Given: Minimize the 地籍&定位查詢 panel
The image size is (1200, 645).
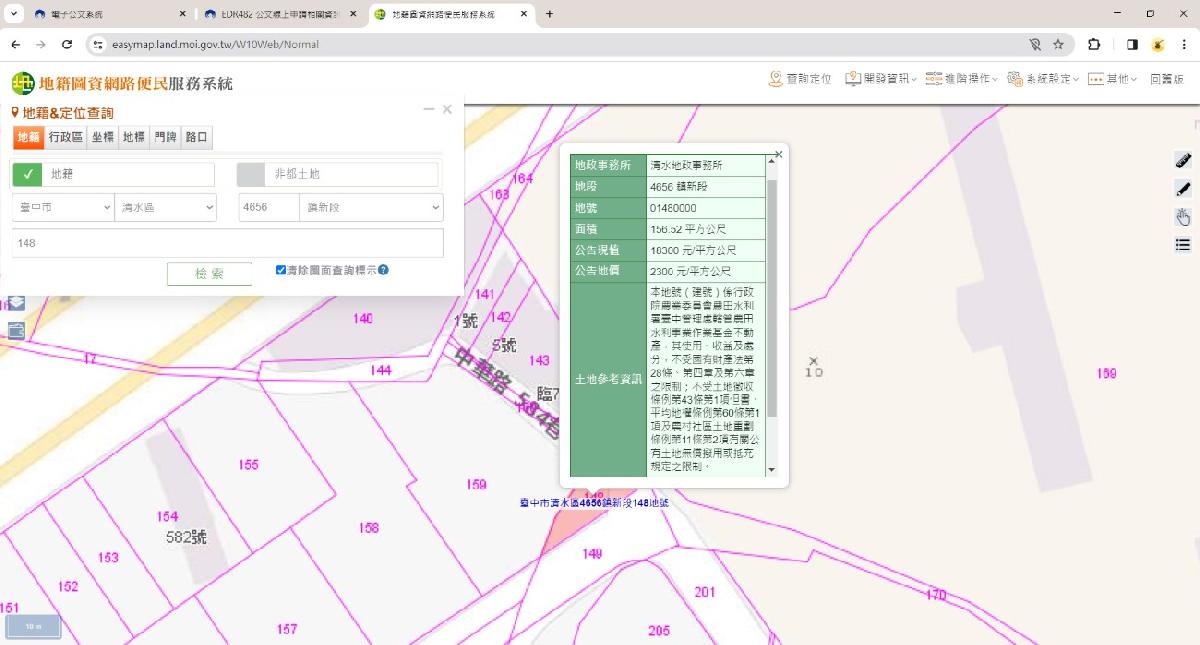Looking at the screenshot, I should pos(429,109).
